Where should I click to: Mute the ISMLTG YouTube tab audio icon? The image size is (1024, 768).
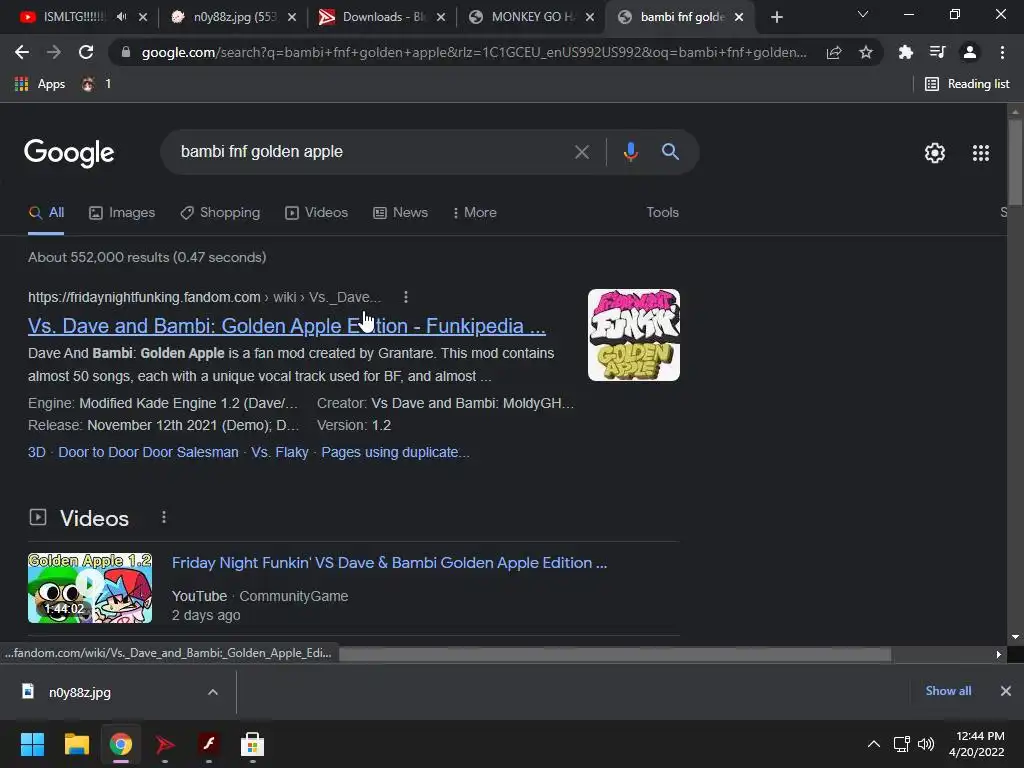tap(121, 17)
